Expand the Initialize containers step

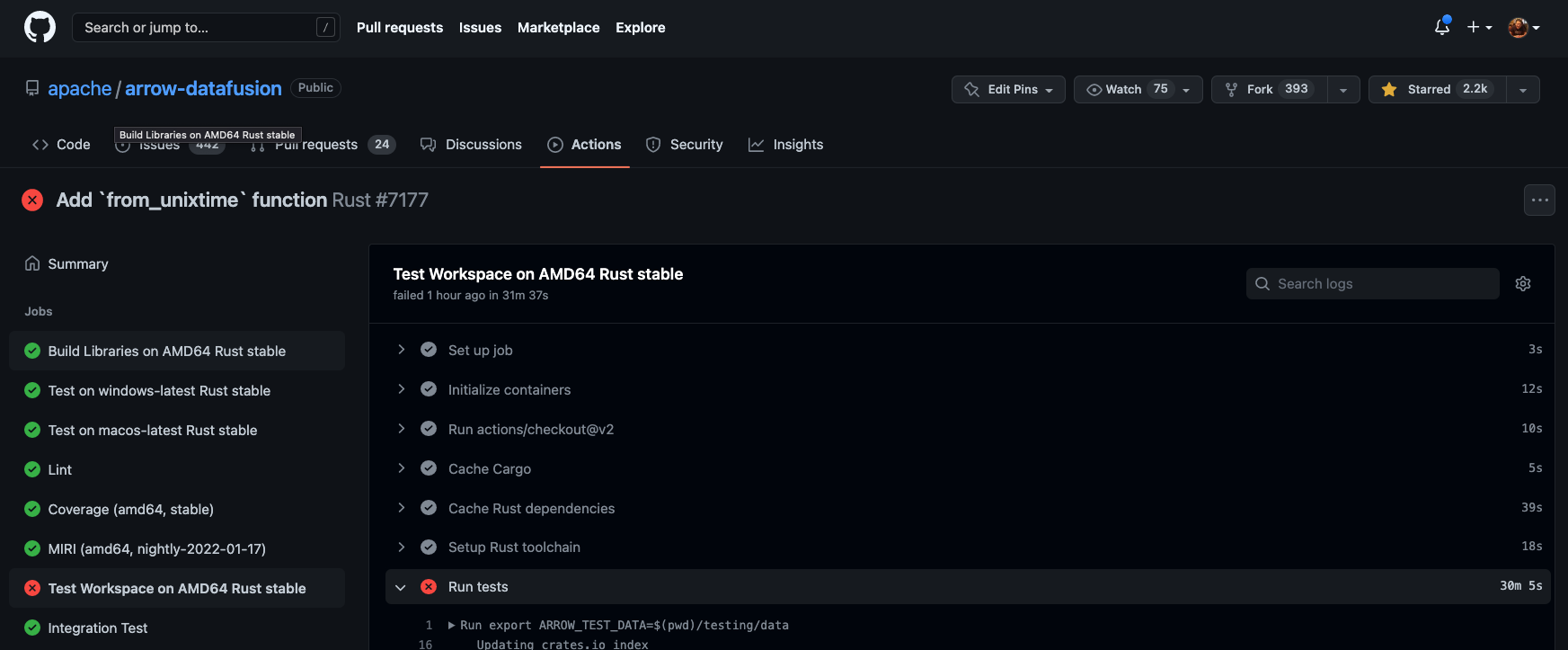tap(401, 389)
